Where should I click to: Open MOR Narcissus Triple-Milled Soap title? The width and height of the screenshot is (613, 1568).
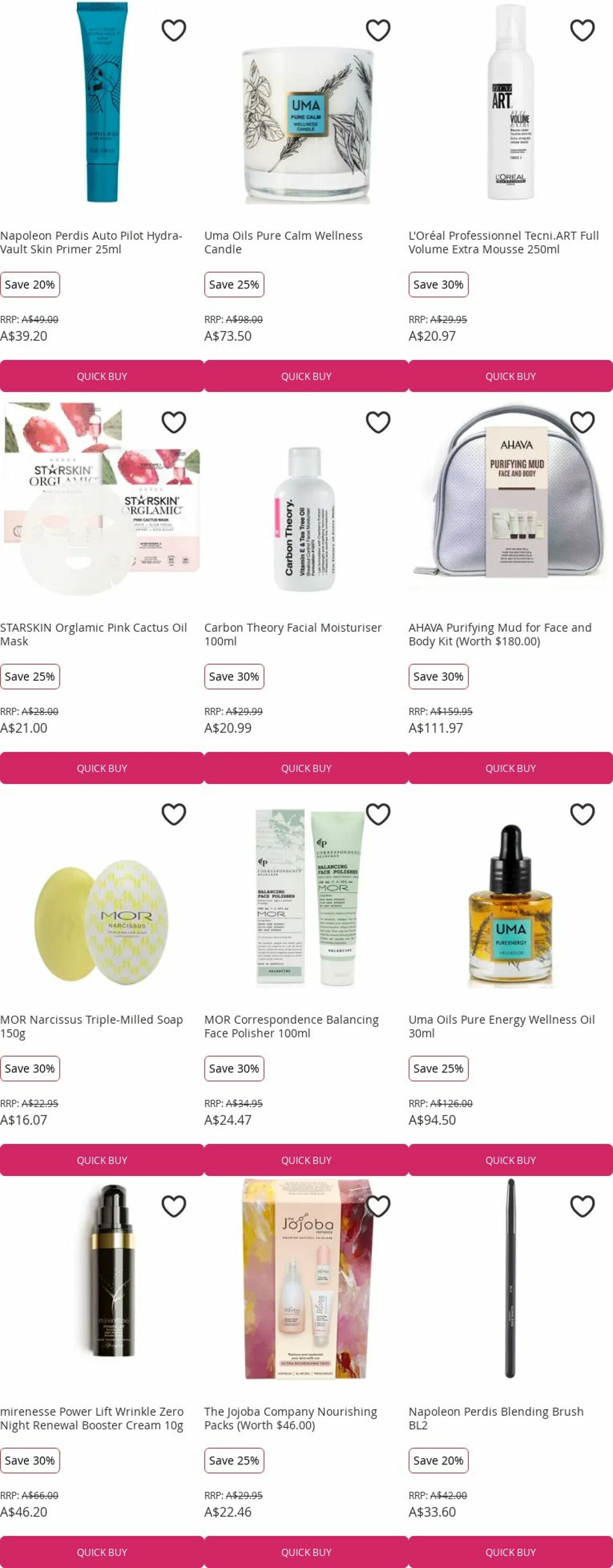(x=91, y=1027)
